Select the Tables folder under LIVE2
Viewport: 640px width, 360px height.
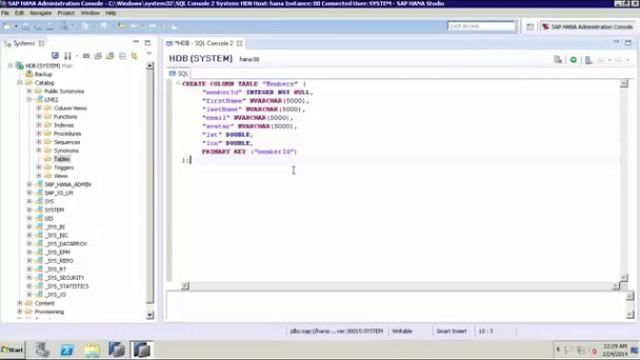[62, 159]
